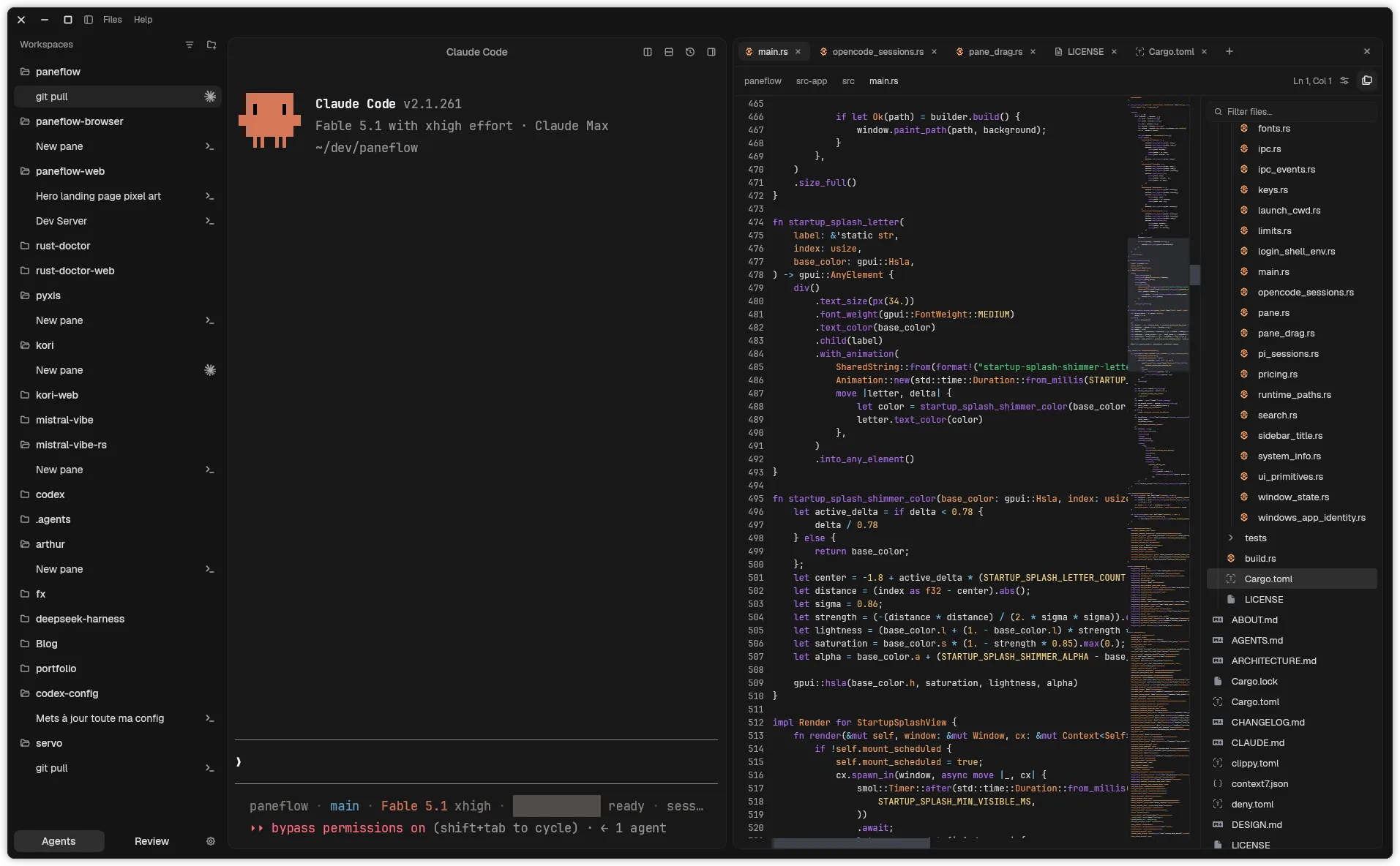Click the src breadcrumb

[848, 81]
